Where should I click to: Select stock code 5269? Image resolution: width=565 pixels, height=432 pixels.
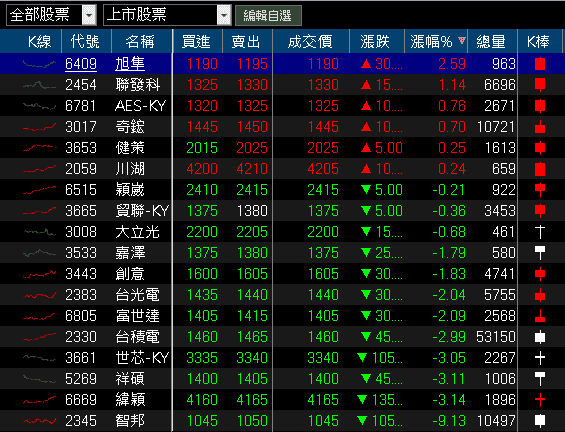point(81,379)
